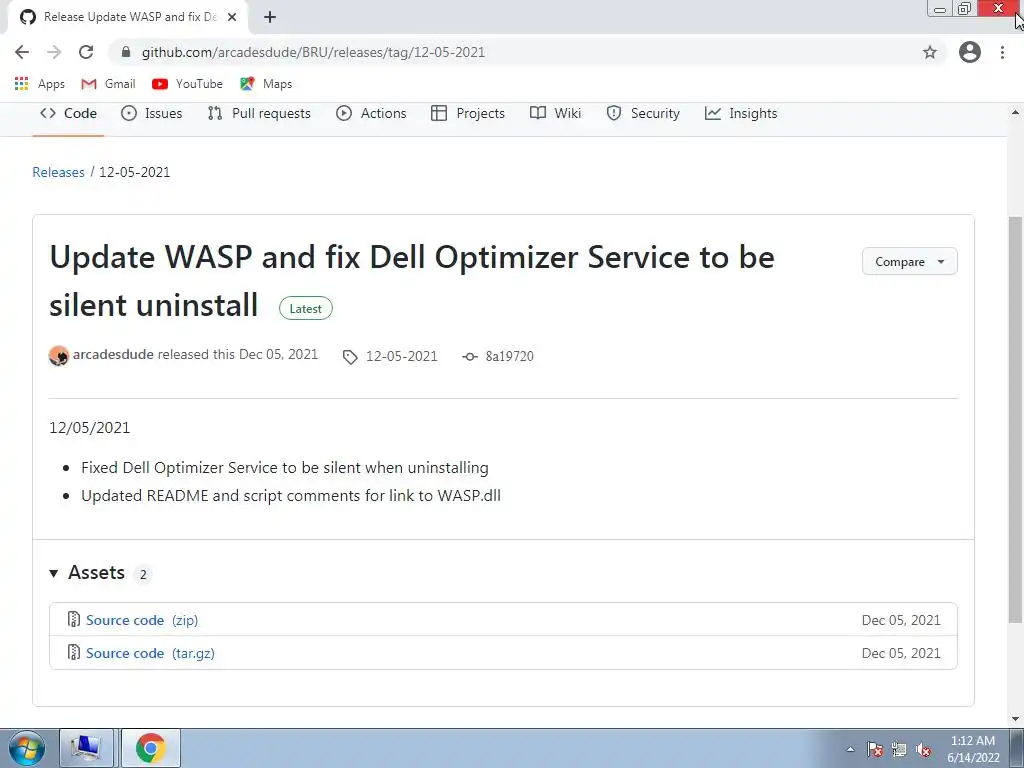
Task: Click the address bar URL
Action: pyautogui.click(x=313, y=52)
